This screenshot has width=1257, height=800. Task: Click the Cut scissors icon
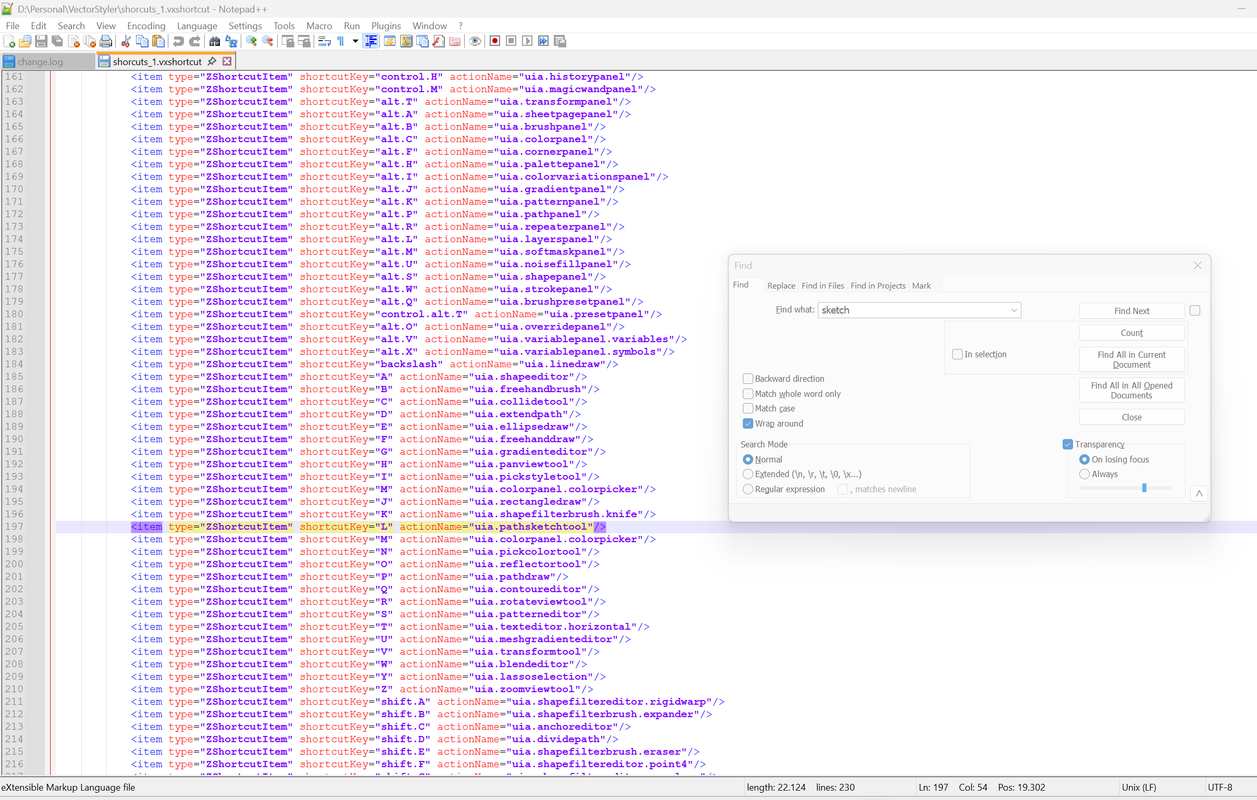(x=125, y=41)
